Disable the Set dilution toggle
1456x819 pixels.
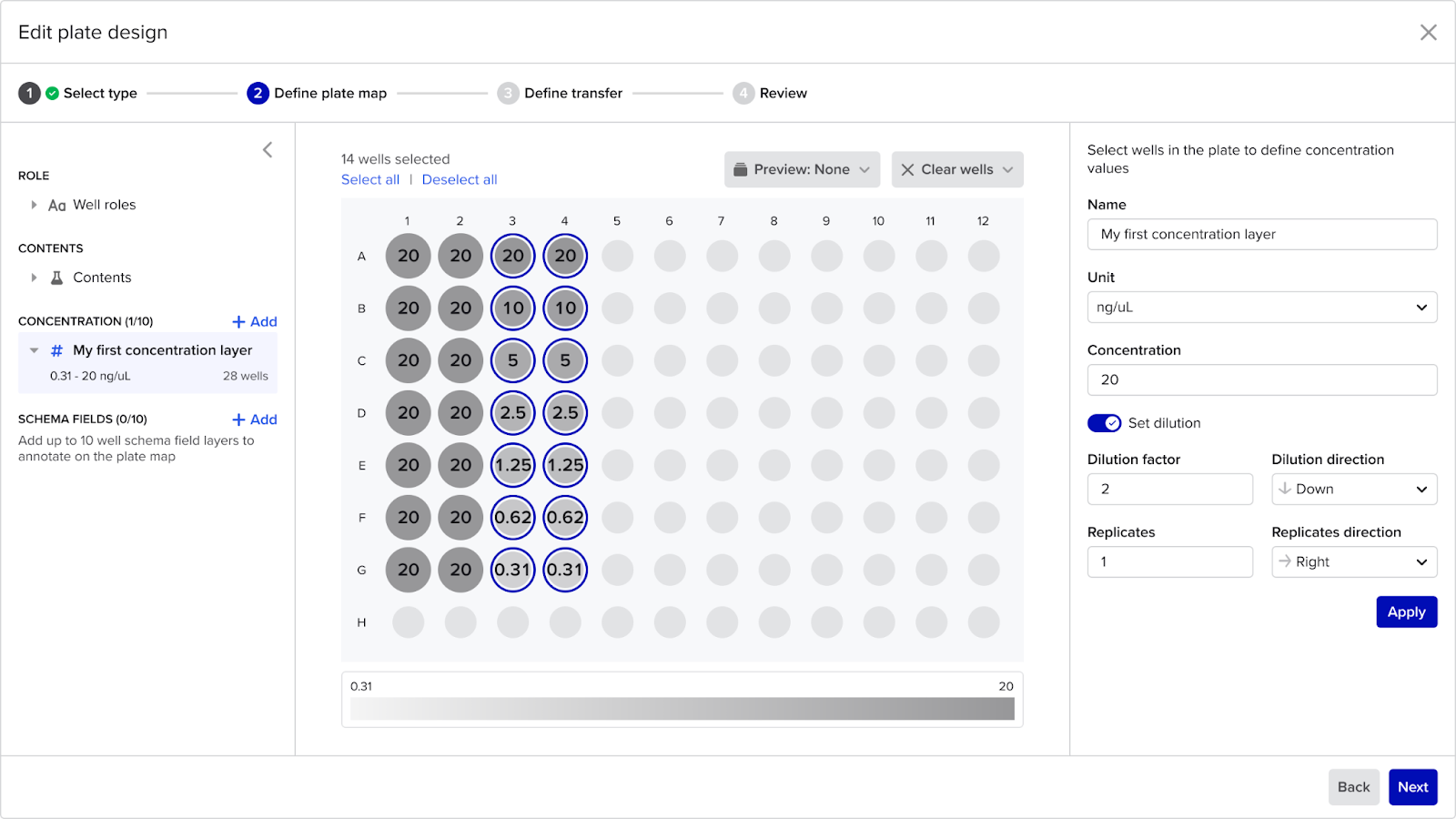[1104, 423]
